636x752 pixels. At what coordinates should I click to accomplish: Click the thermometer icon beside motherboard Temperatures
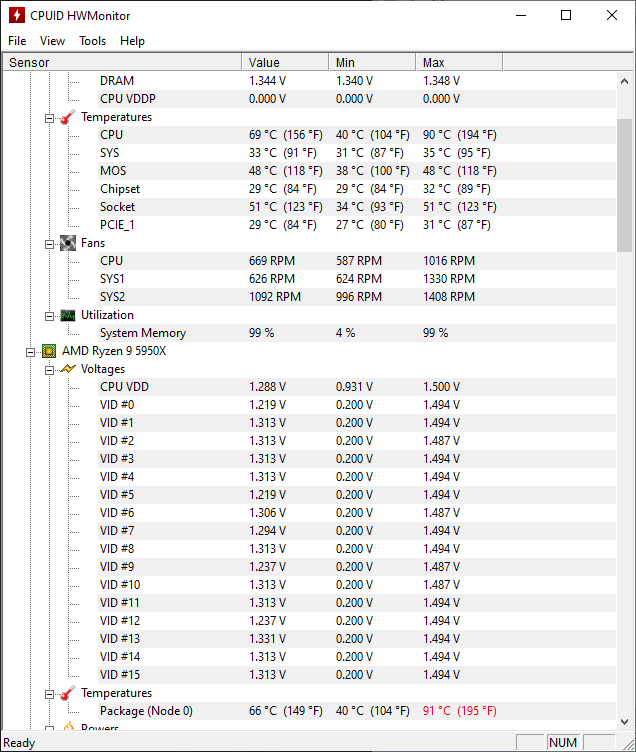tap(68, 117)
